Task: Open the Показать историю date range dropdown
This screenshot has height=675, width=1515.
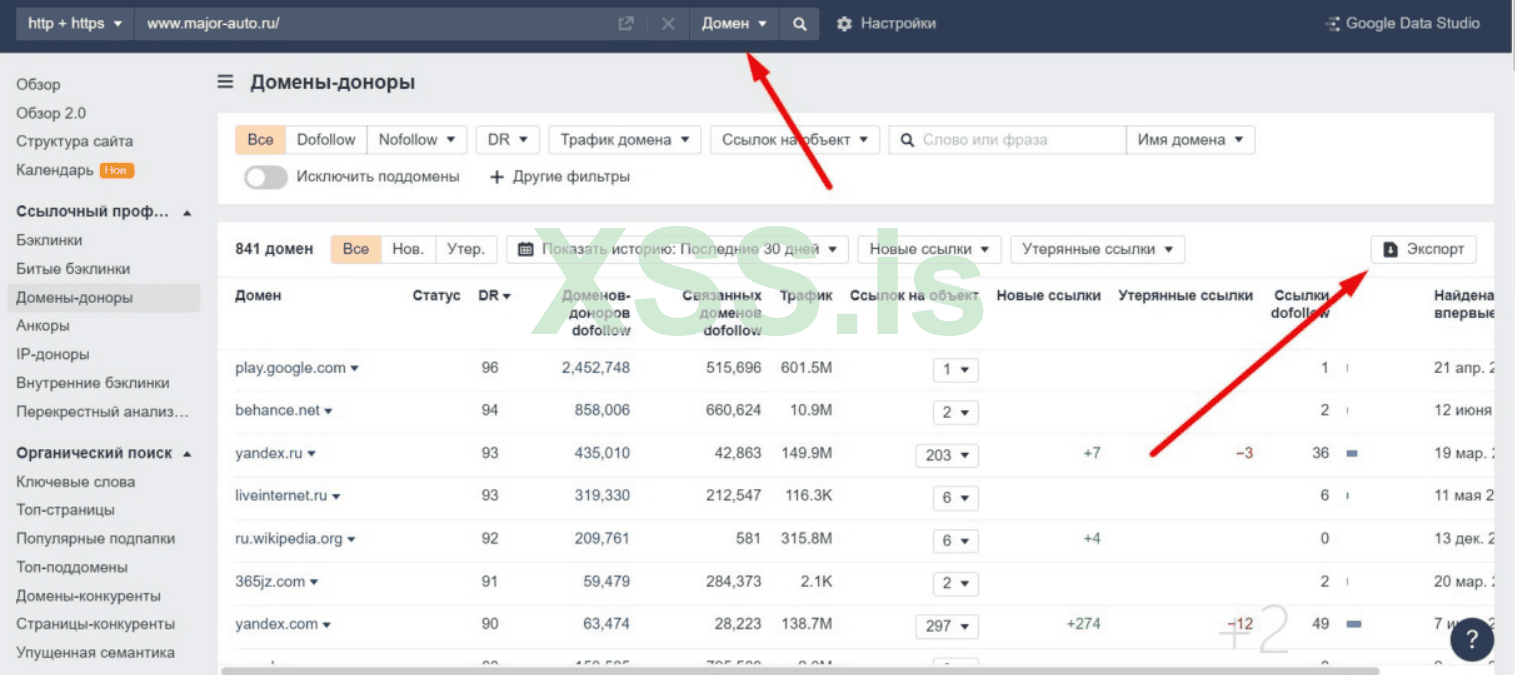Action: point(677,249)
